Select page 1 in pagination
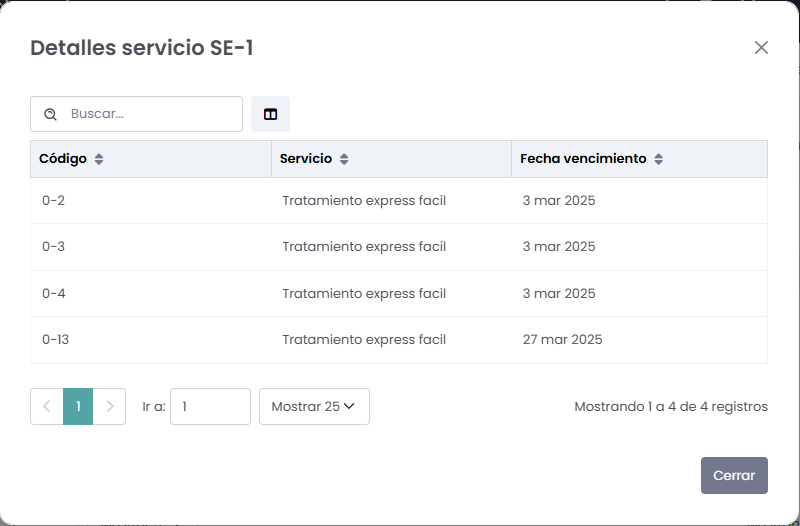The height and width of the screenshot is (526, 800). click(78, 407)
